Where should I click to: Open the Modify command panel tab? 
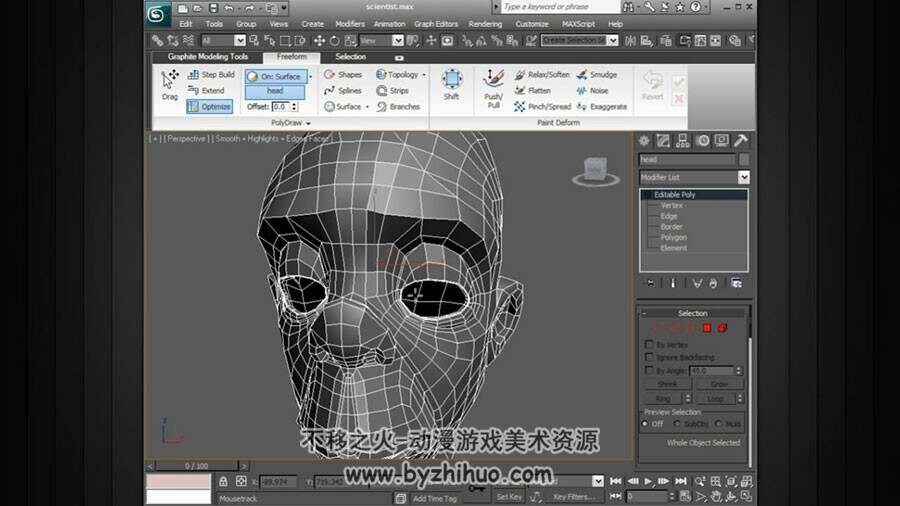(663, 141)
